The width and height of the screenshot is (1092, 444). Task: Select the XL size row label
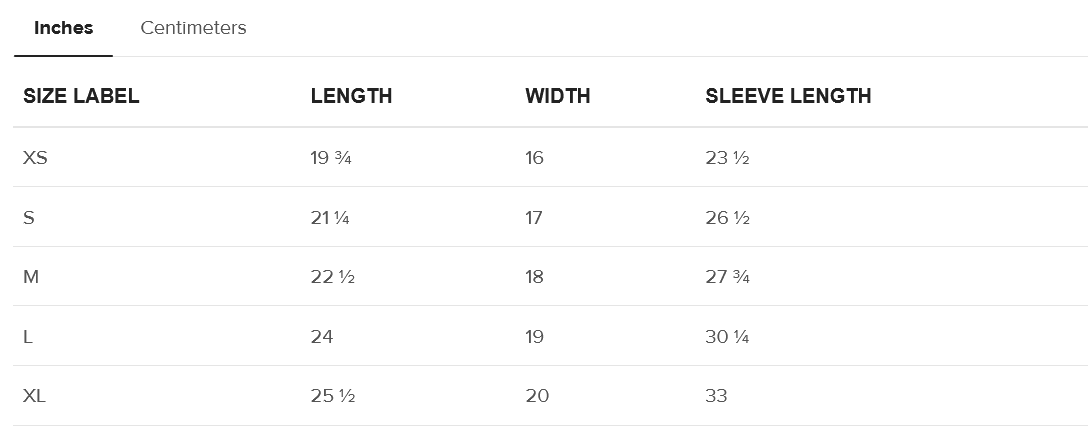click(34, 396)
